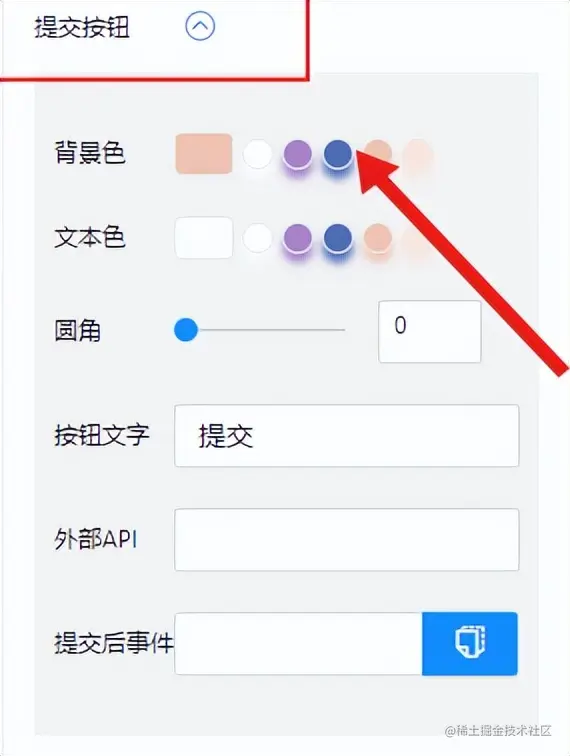The image size is (570, 756).
Task: Pick the blue preset dot for 文本色
Action: pyautogui.click(x=338, y=238)
